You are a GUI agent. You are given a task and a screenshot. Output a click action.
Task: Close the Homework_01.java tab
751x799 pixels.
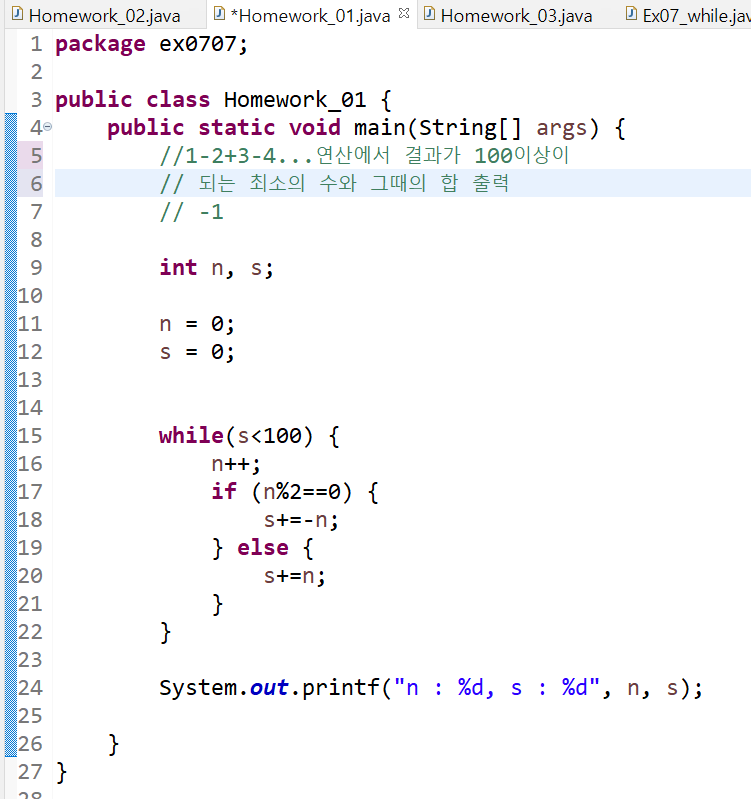(404, 13)
